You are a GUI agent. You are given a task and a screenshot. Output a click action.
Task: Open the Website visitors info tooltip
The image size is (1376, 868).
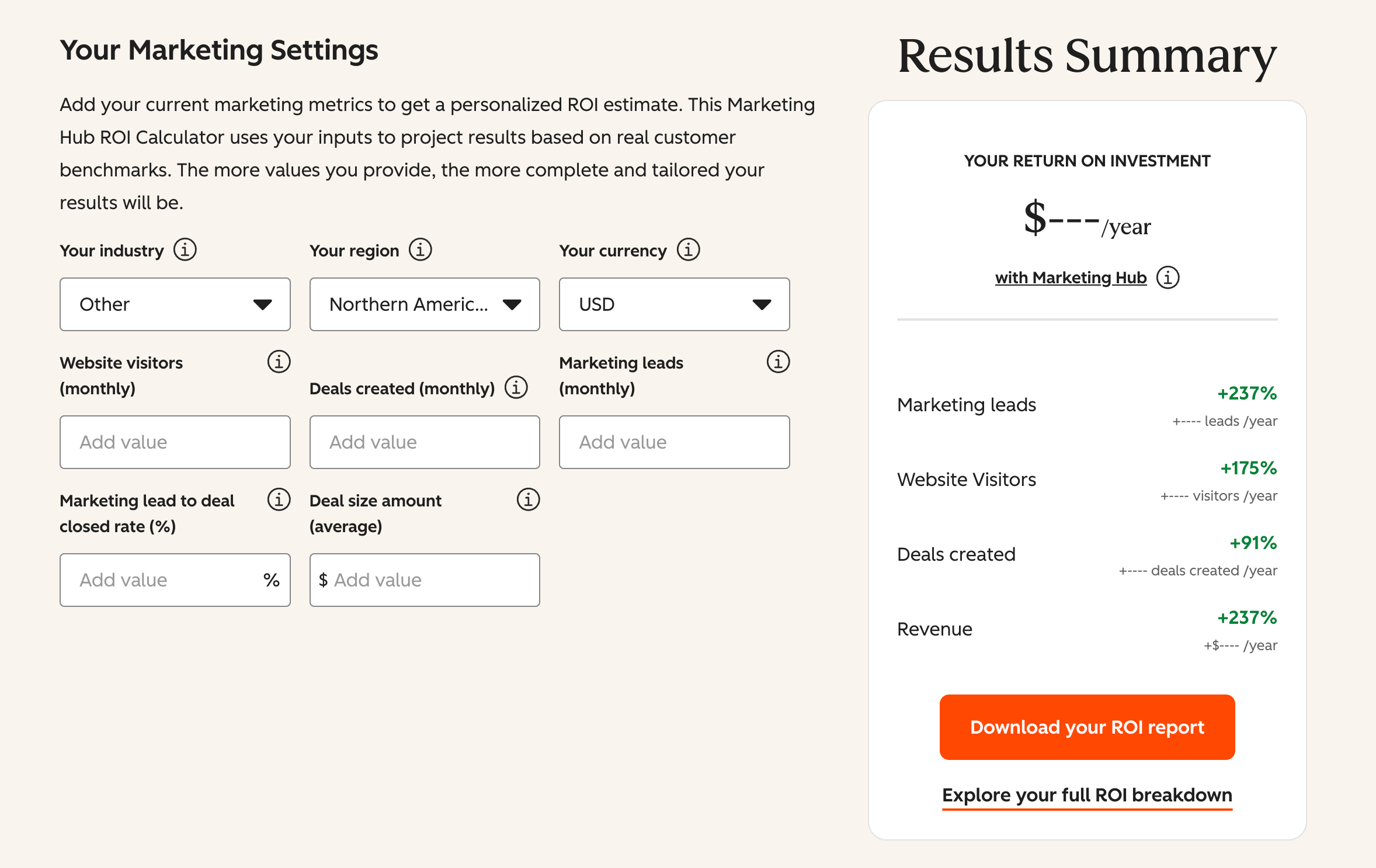279,362
